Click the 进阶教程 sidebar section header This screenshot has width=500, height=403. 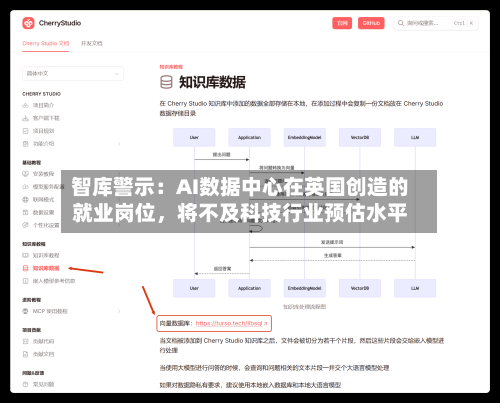pyautogui.click(x=32, y=300)
